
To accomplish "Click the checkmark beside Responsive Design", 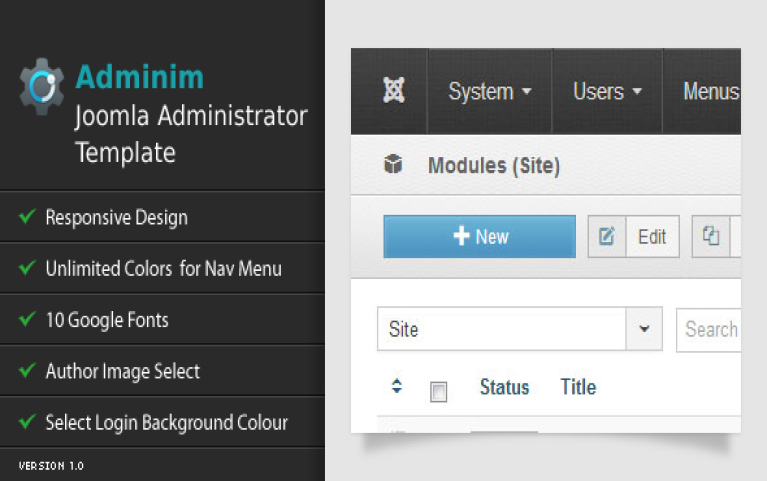I will point(27,216).
